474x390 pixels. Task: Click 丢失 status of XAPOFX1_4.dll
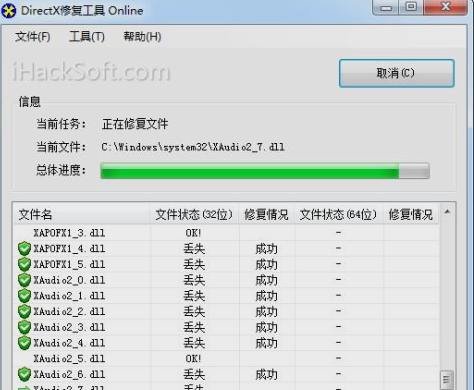[x=194, y=249]
